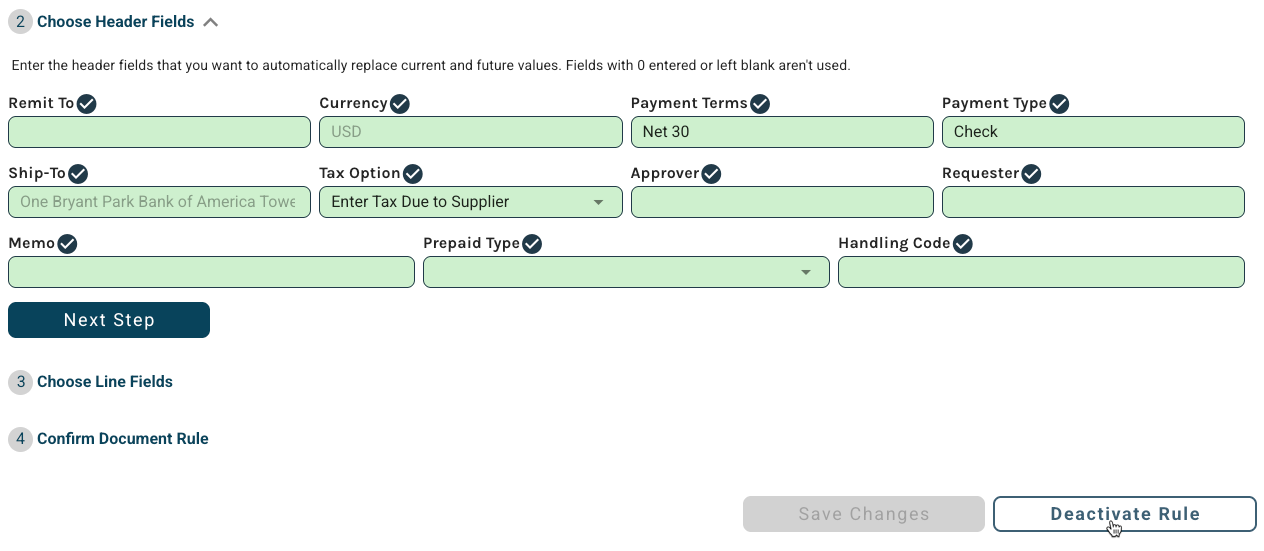Toggle the Memo field checkmark
This screenshot has width=1264, height=551.
pyautogui.click(x=68, y=244)
